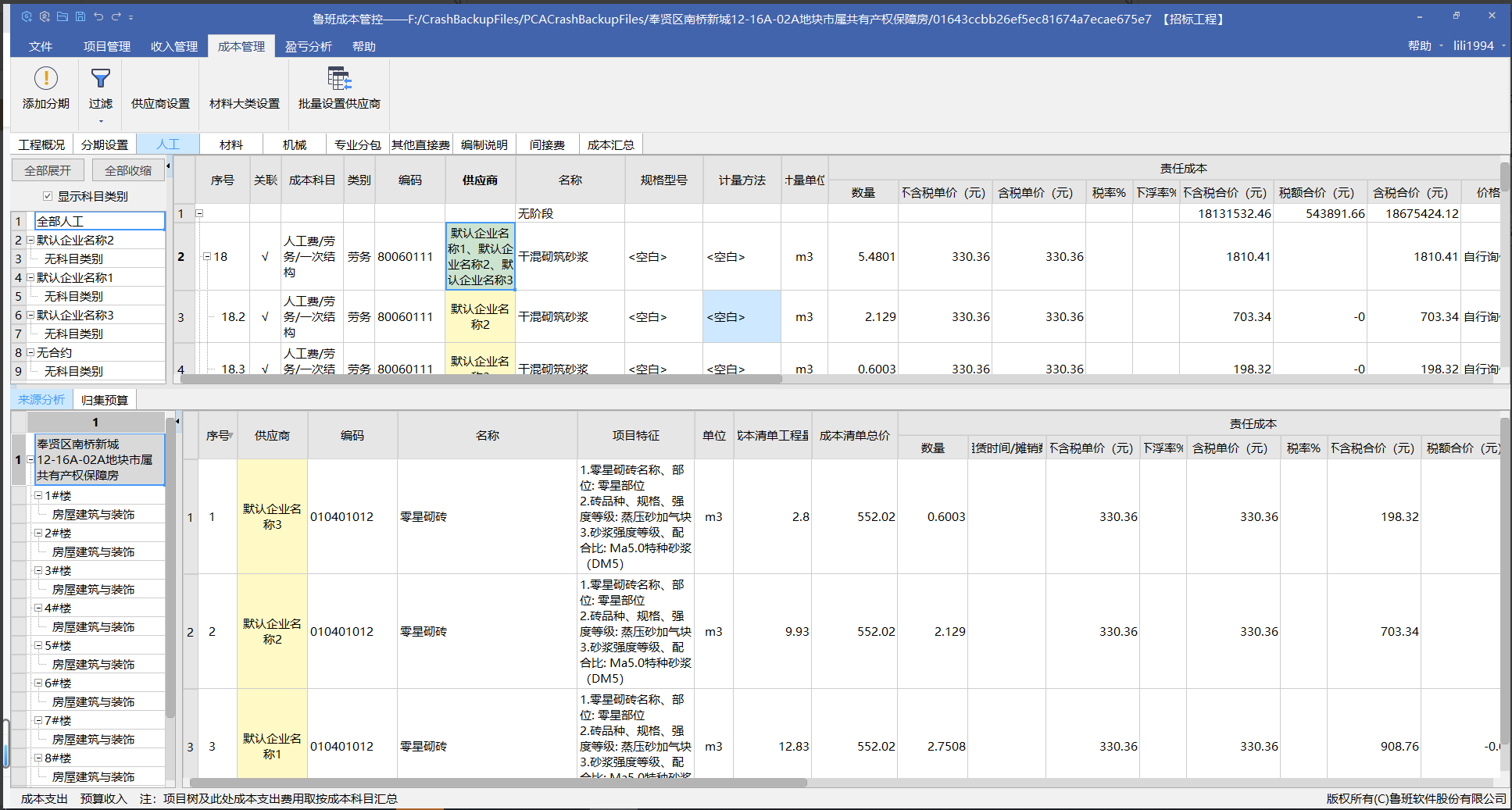Viewport: 1512px width, 810px height.
Task: Open 供应商设置 in the ribbon
Action: point(160,103)
